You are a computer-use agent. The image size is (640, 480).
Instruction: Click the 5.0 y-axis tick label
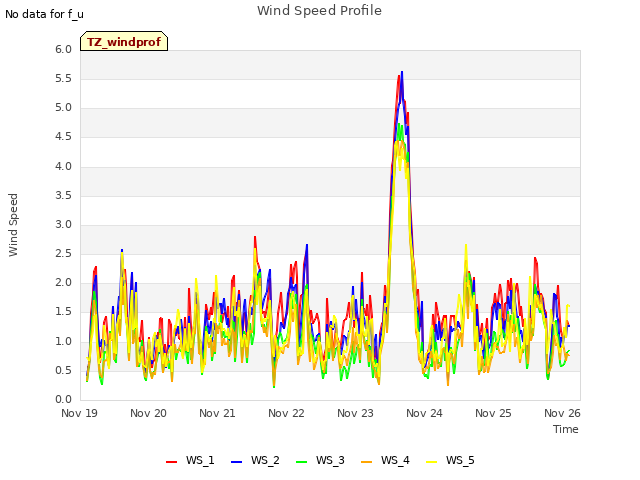64,108
